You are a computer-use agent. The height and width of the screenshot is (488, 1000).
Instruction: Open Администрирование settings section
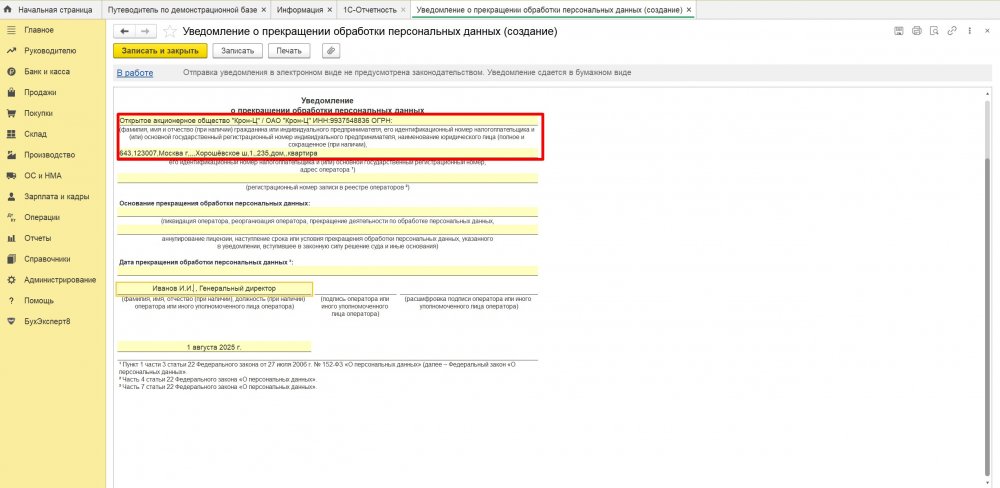click(x=59, y=279)
